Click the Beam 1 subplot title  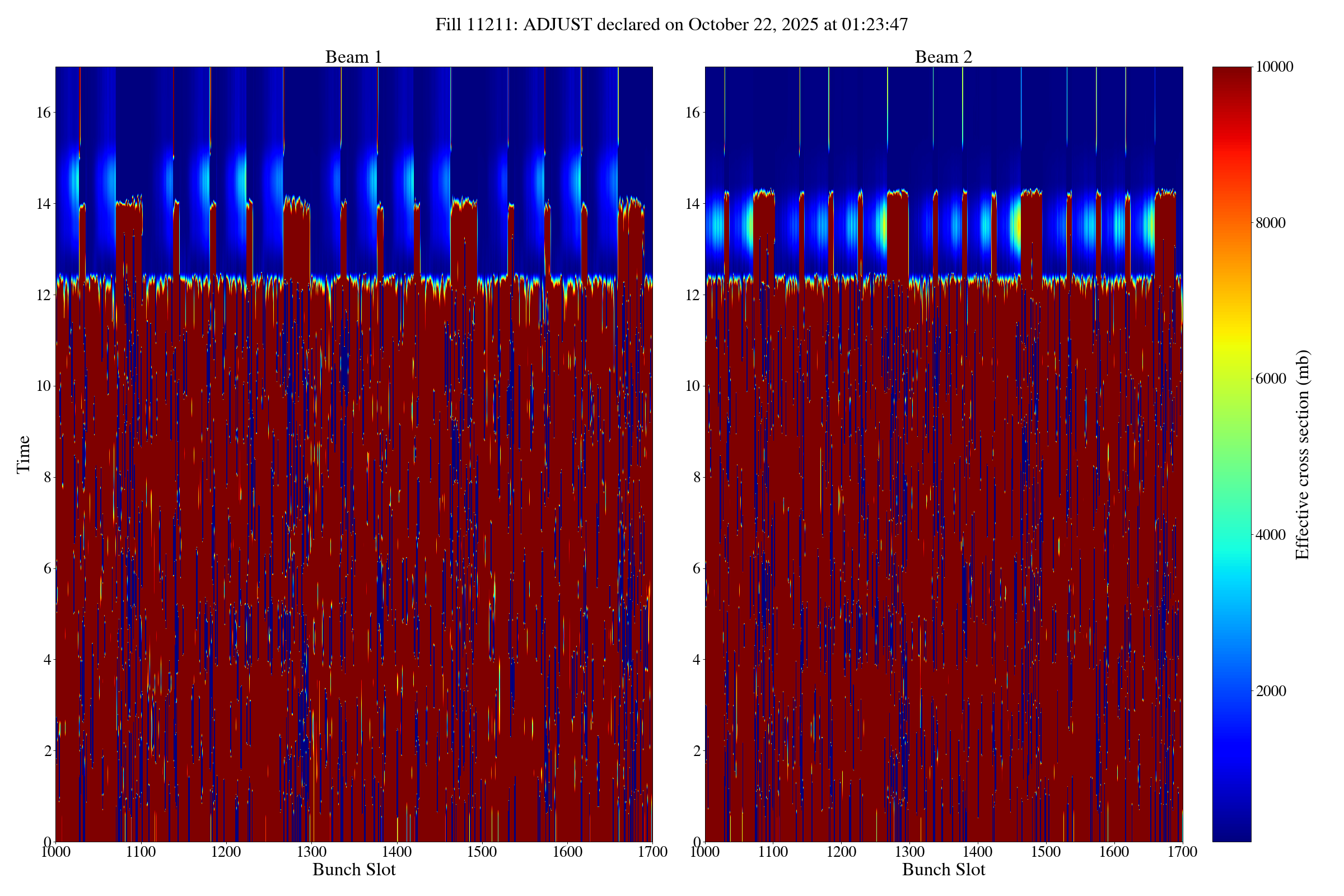pyautogui.click(x=353, y=57)
